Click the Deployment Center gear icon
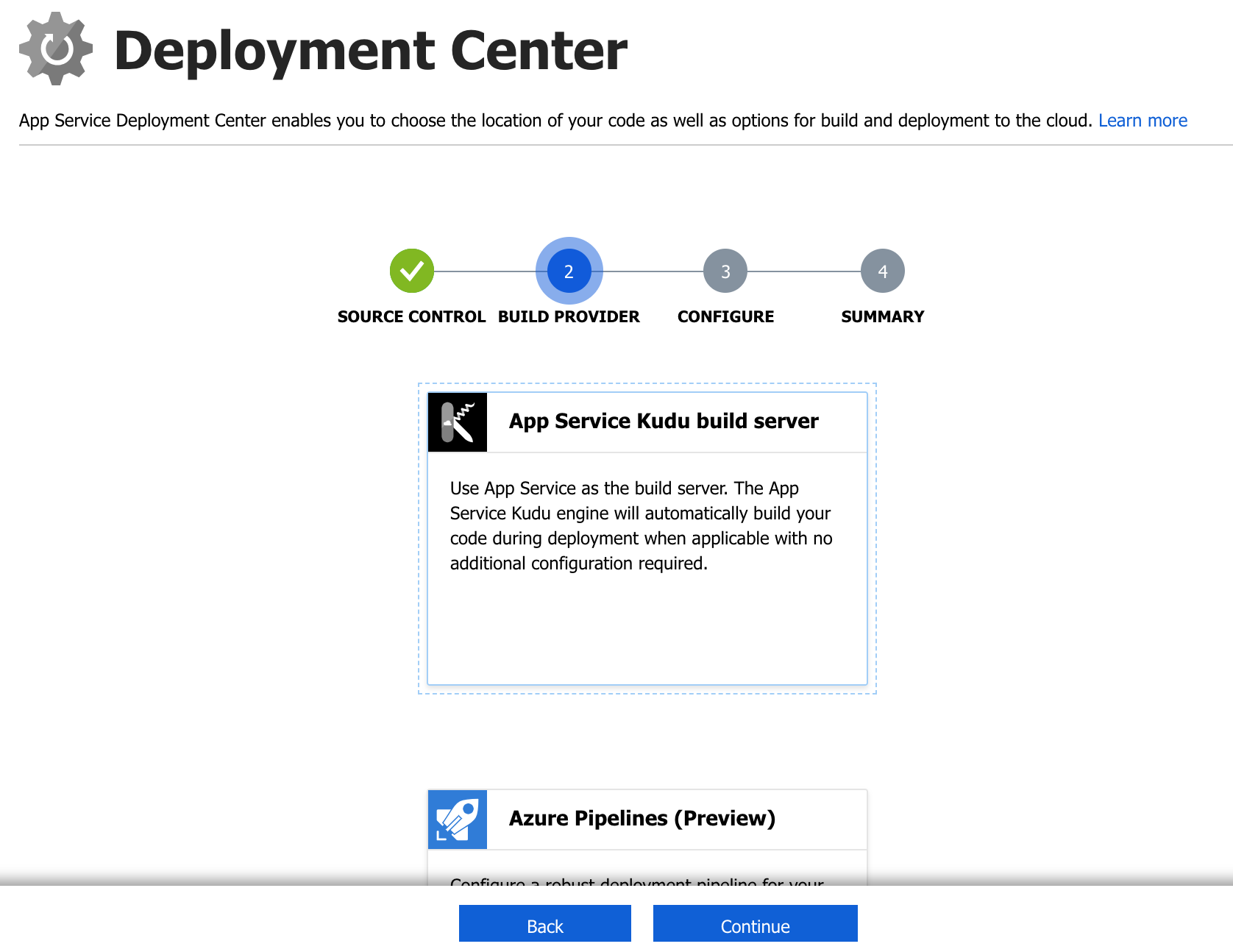 tap(56, 49)
